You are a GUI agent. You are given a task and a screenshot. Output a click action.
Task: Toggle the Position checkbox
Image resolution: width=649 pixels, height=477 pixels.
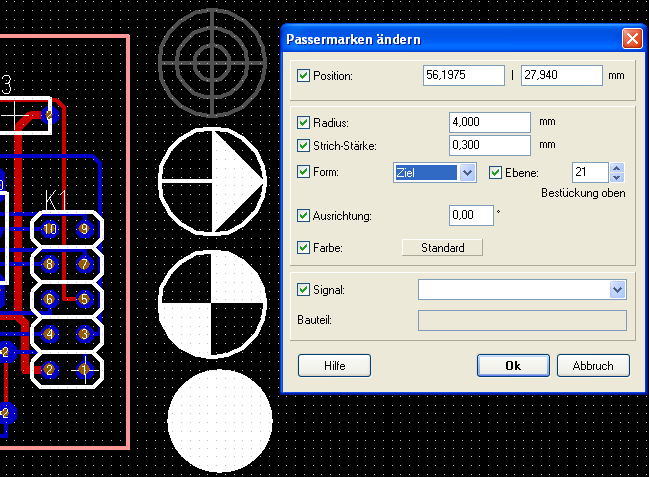click(304, 76)
